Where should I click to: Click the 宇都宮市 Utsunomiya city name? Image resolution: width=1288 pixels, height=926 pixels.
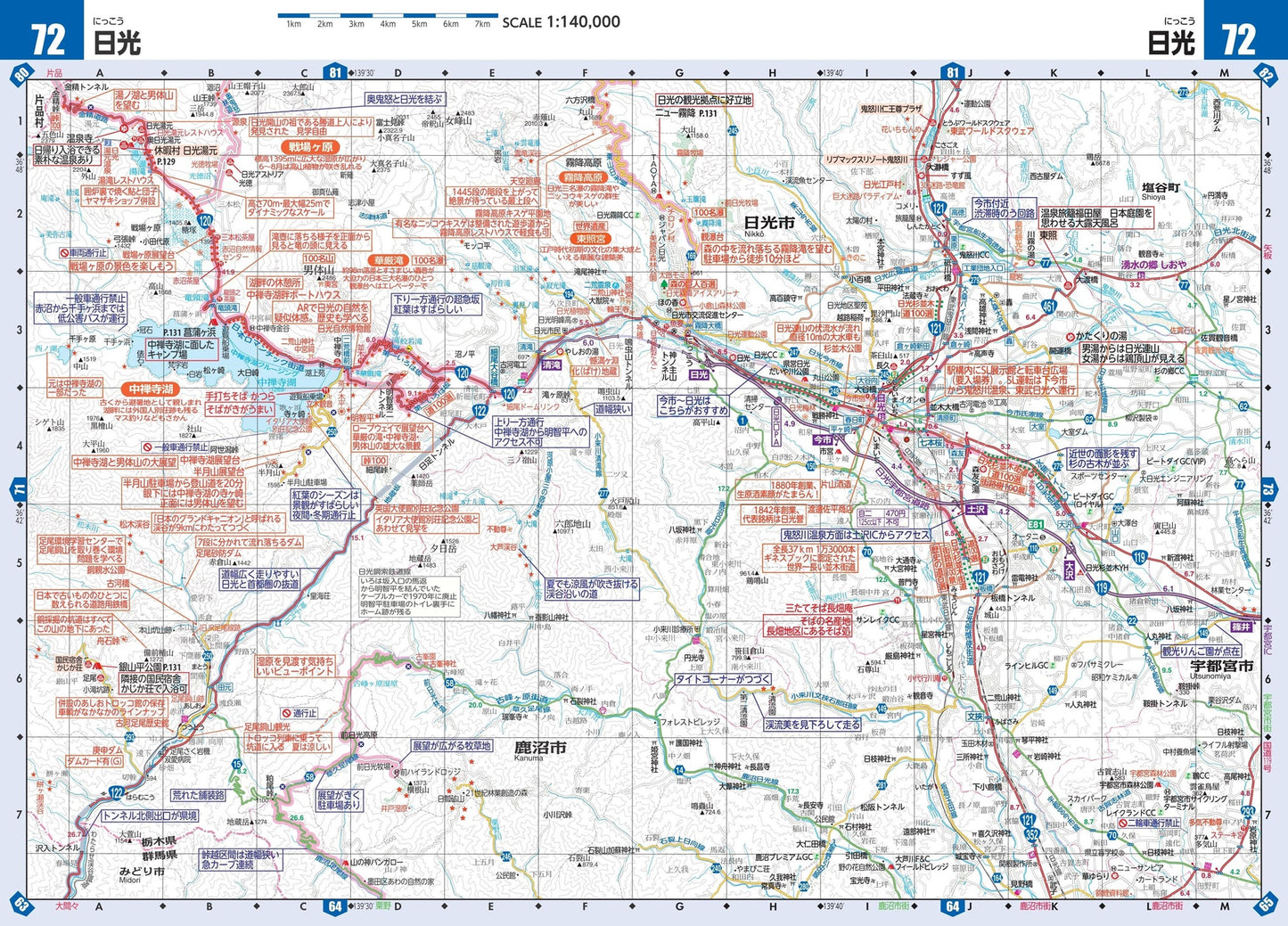(x=1221, y=668)
